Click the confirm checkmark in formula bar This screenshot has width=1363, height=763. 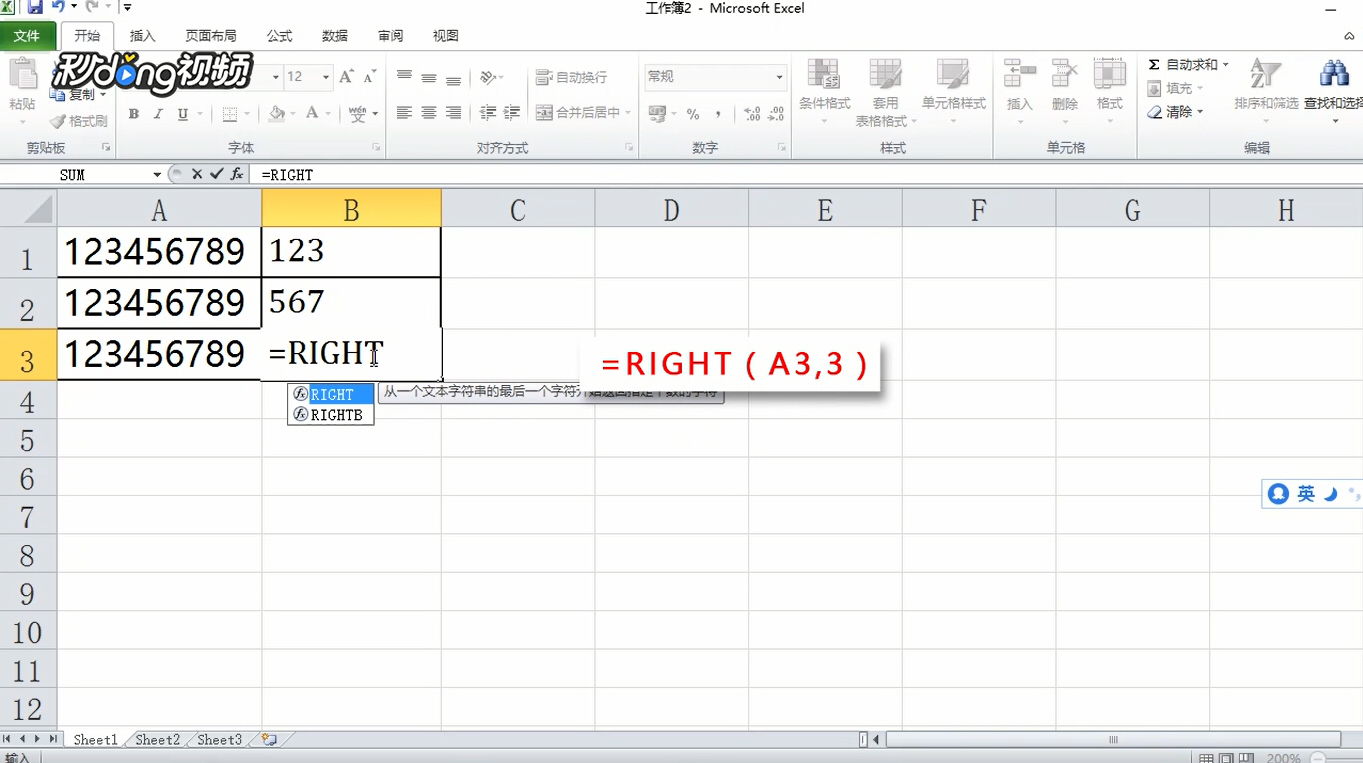click(216, 174)
